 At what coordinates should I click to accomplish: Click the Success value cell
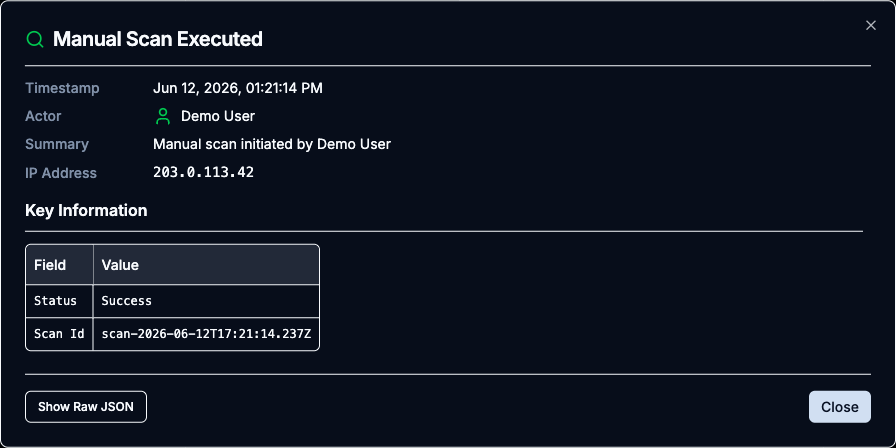tap(206, 301)
